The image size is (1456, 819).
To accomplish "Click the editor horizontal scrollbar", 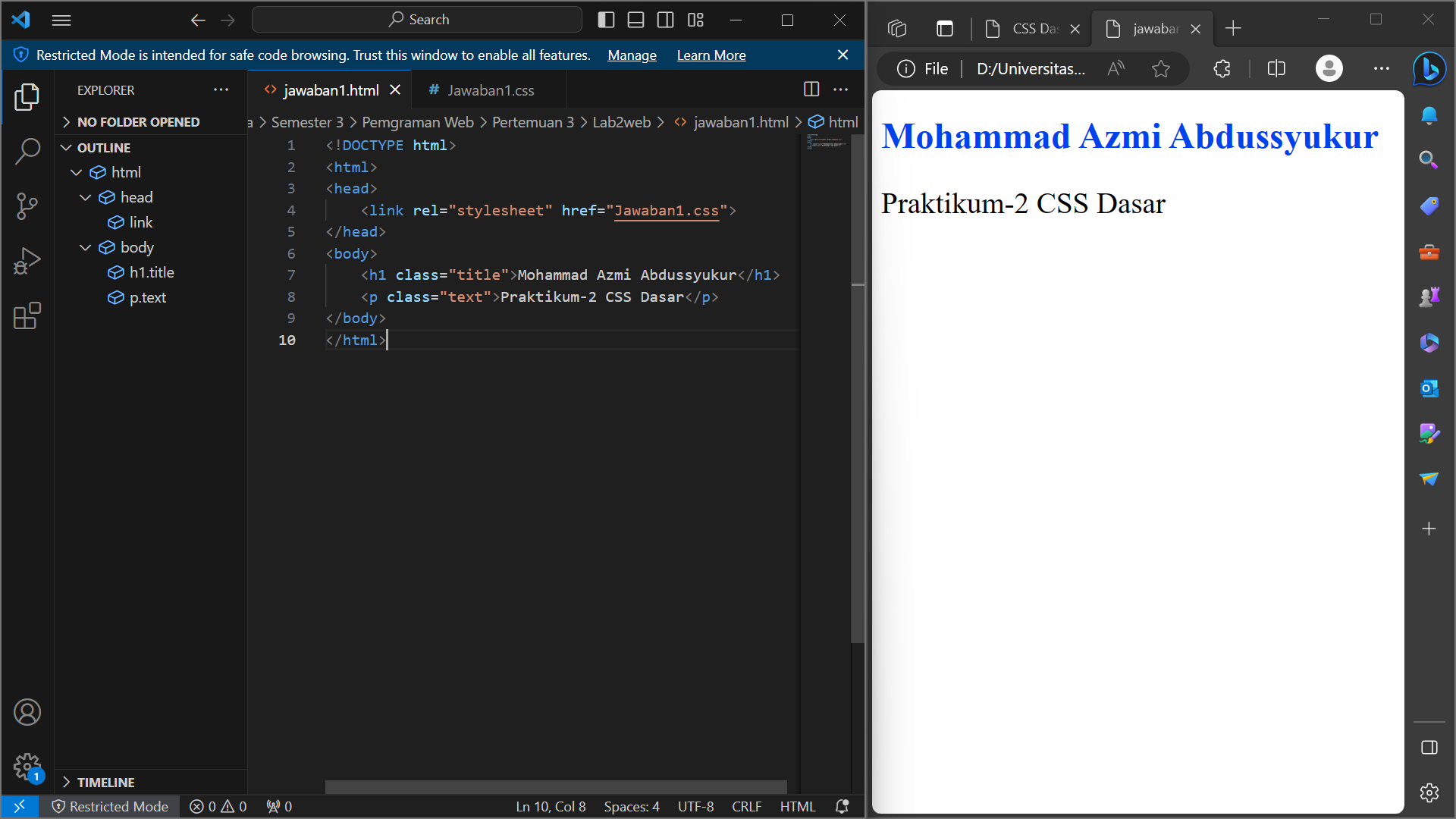I will point(556,786).
